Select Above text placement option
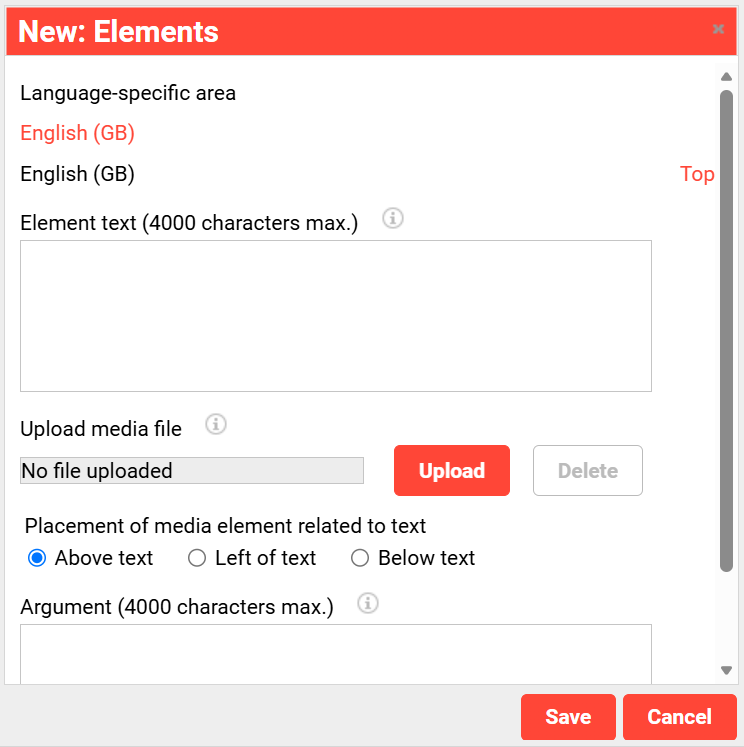 click(x=37, y=558)
